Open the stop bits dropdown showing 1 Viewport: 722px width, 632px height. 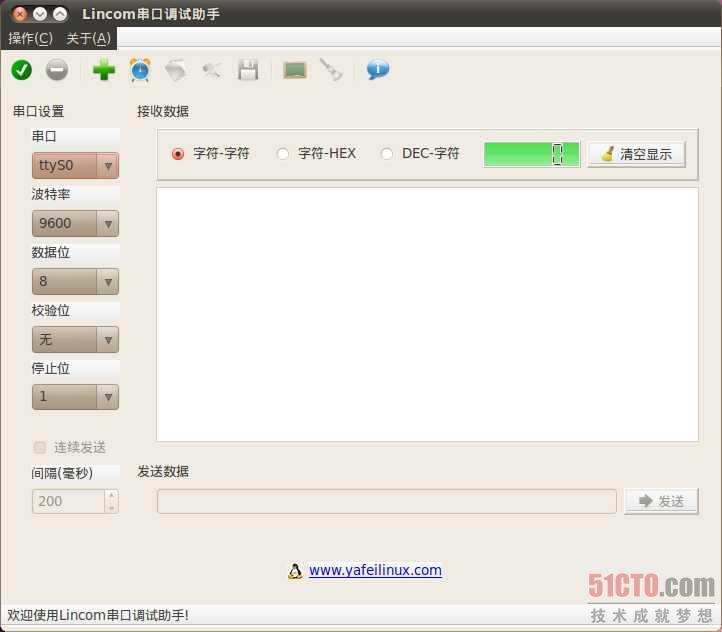(x=76, y=397)
